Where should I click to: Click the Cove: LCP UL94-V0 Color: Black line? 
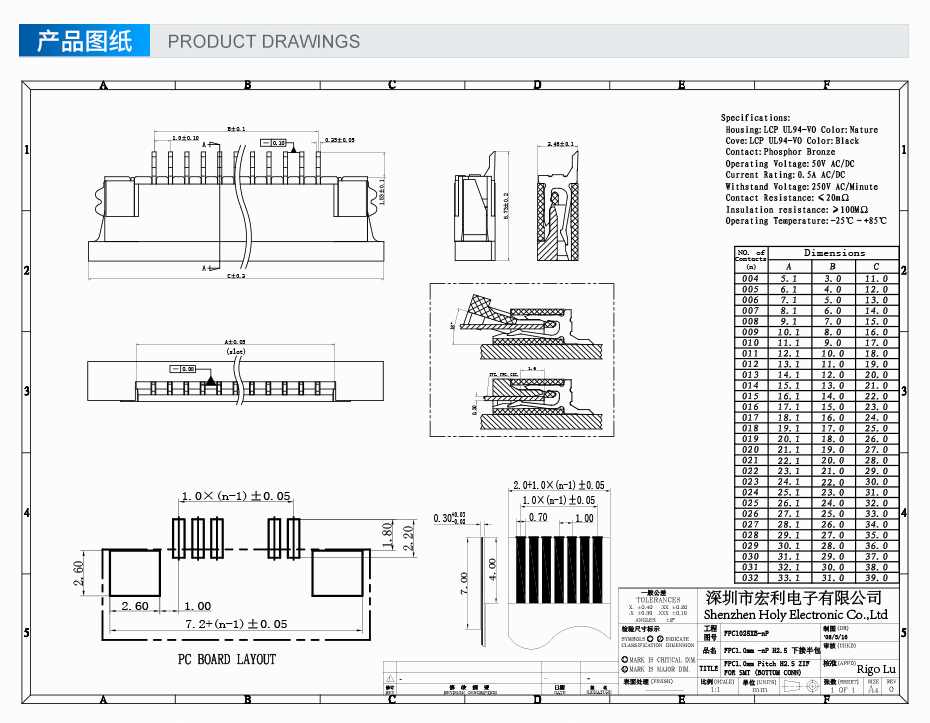click(x=792, y=141)
